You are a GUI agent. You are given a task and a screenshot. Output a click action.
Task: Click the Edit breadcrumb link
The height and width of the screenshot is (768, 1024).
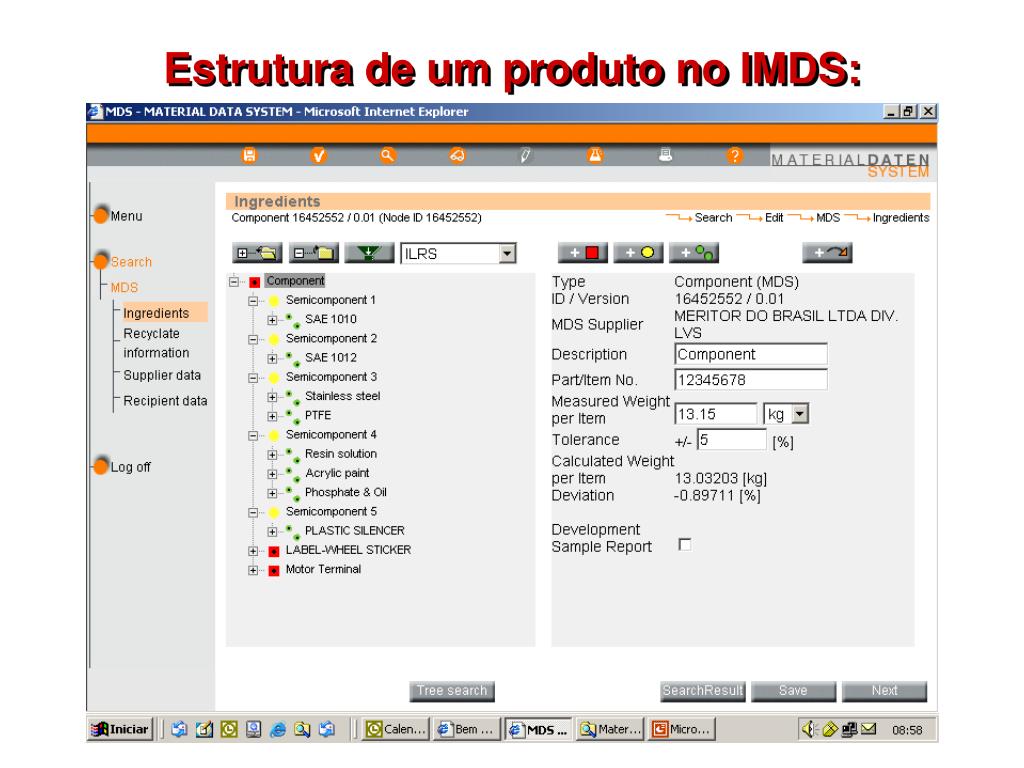[x=774, y=218]
